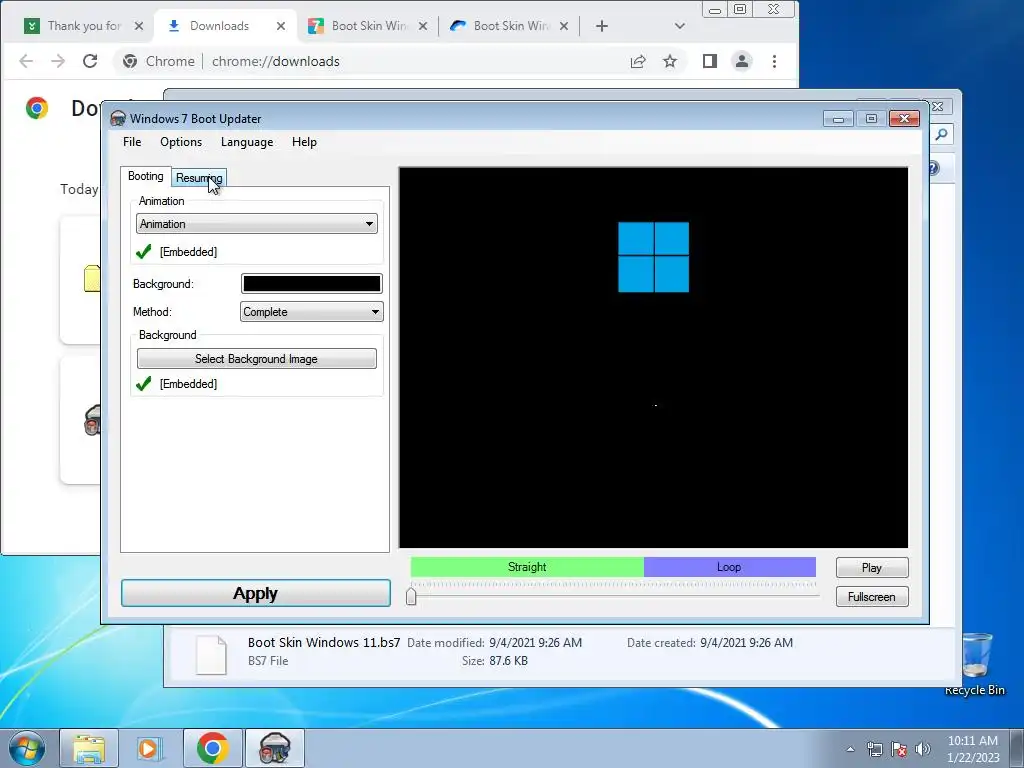This screenshot has height=768, width=1024.
Task: Click the share page icon in Chrome
Action: (638, 61)
